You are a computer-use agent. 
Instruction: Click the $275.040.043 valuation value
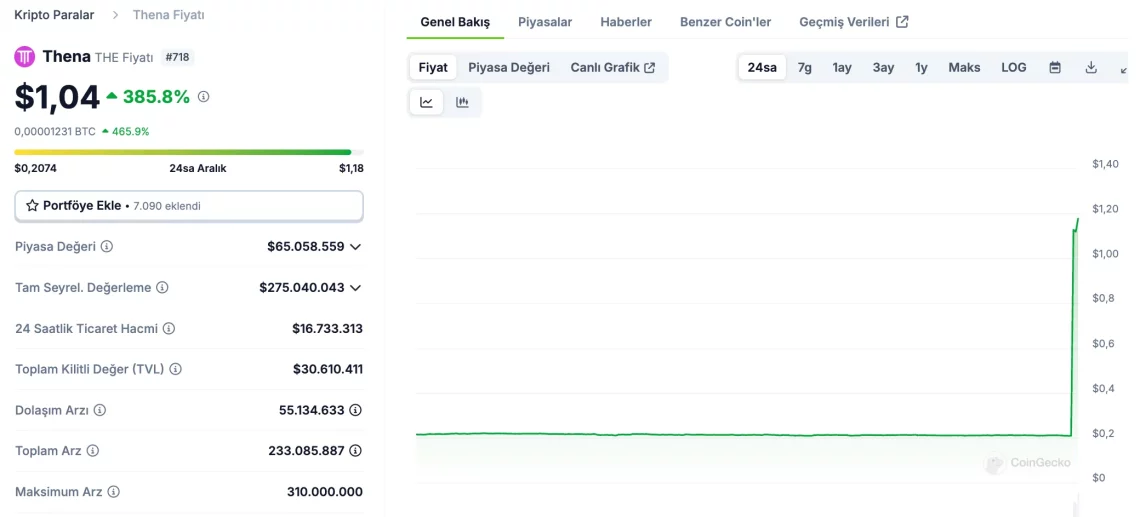click(302, 287)
